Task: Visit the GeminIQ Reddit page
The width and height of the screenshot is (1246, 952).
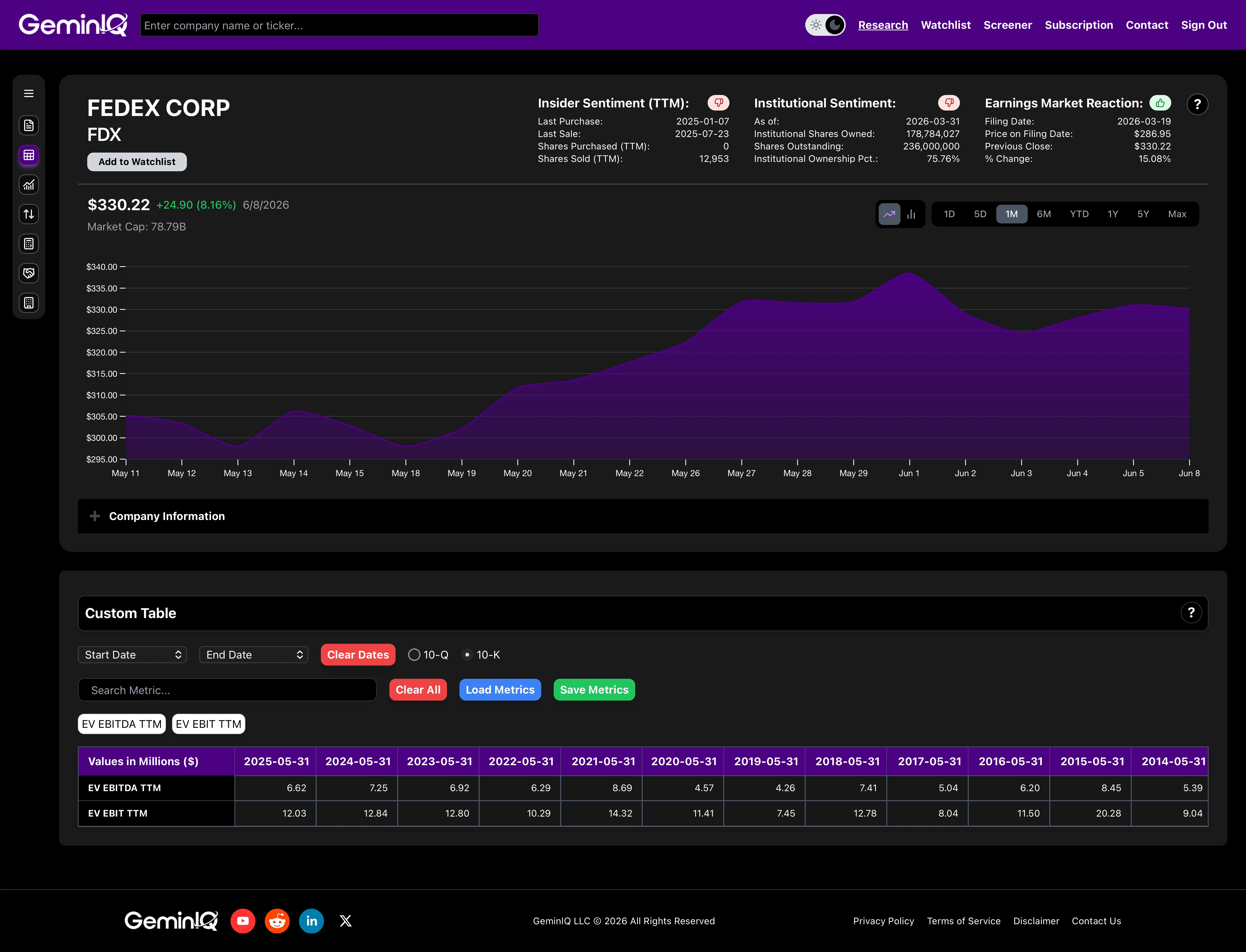Action: click(277, 921)
